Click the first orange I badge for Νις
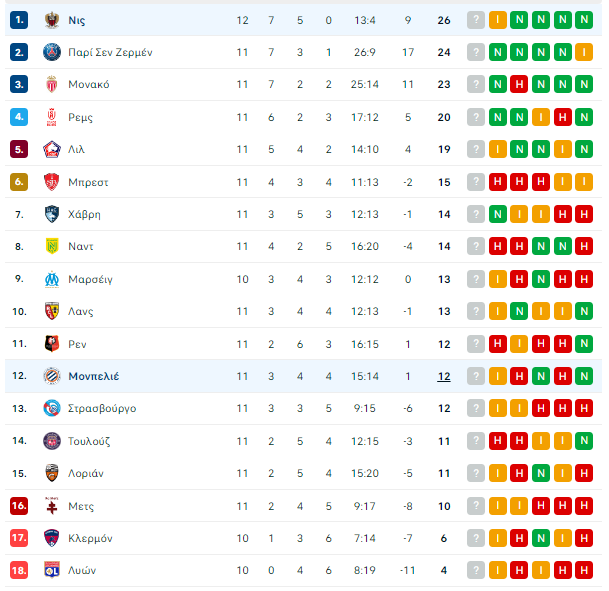609x591 pixels. tap(498, 20)
